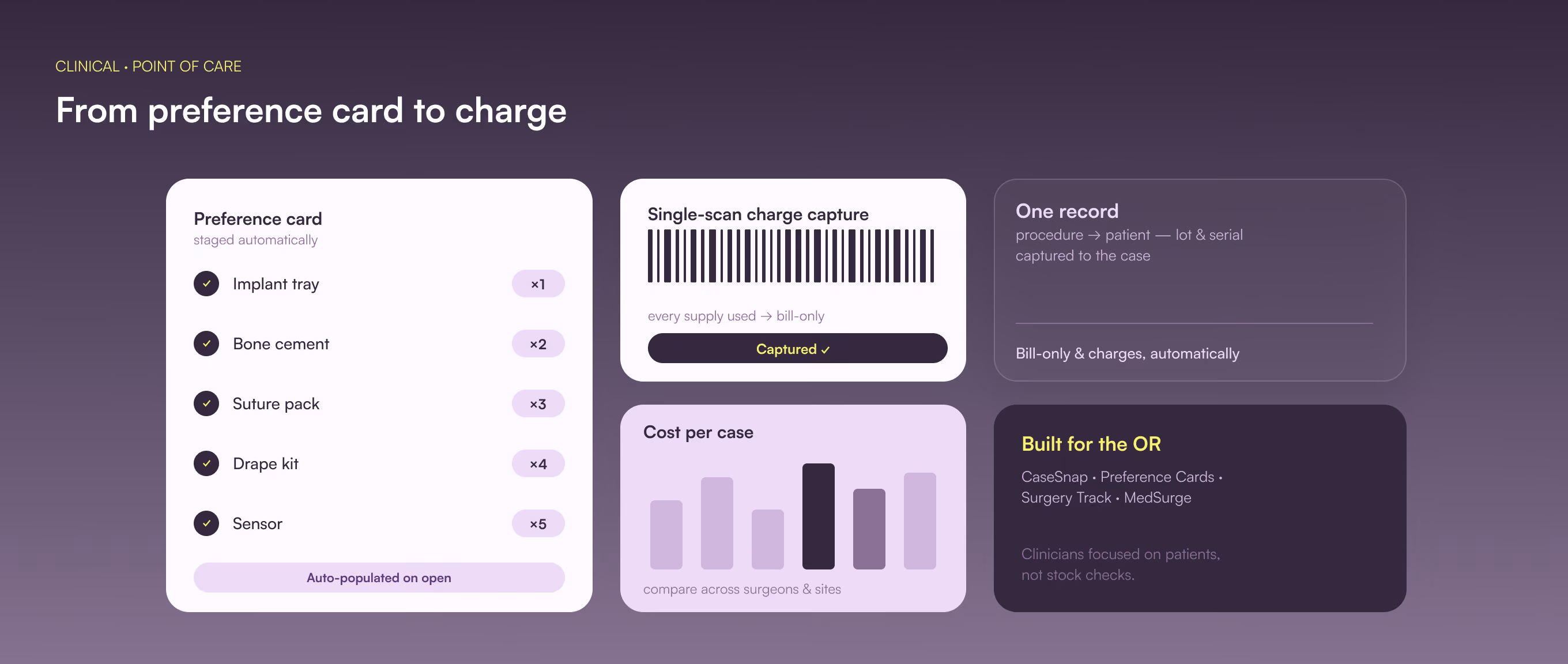Toggle the Suture pack checkmark
1568x664 pixels.
coord(206,403)
